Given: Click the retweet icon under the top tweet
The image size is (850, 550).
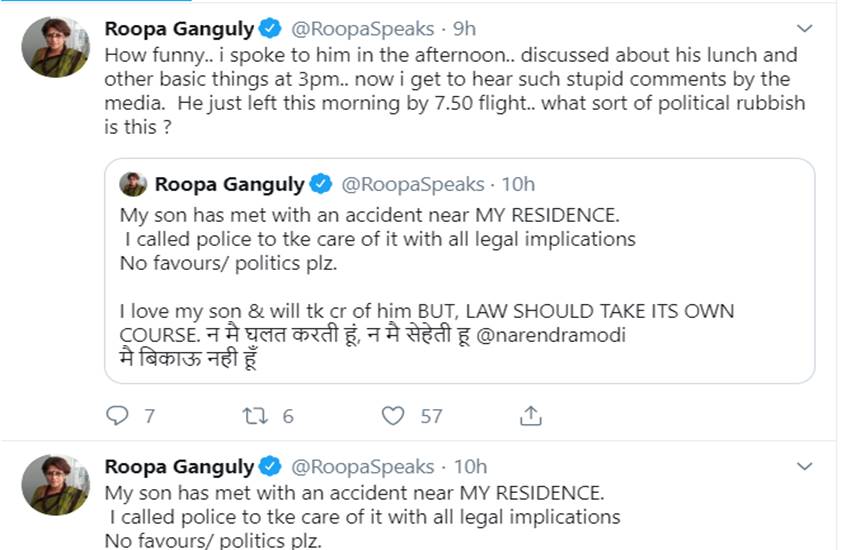Looking at the screenshot, I should point(255,415).
